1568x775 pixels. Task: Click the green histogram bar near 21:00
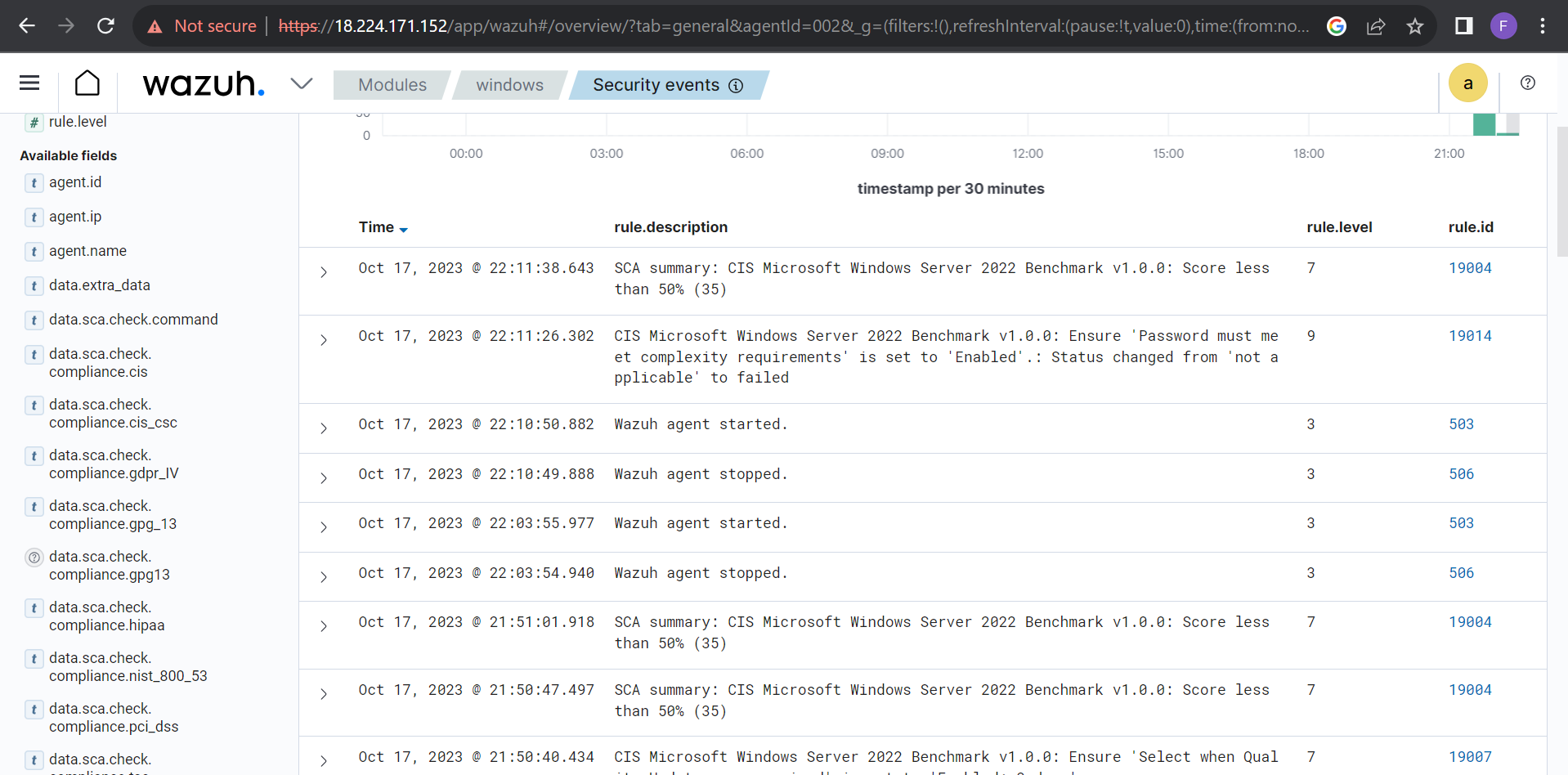pyautogui.click(x=1484, y=125)
